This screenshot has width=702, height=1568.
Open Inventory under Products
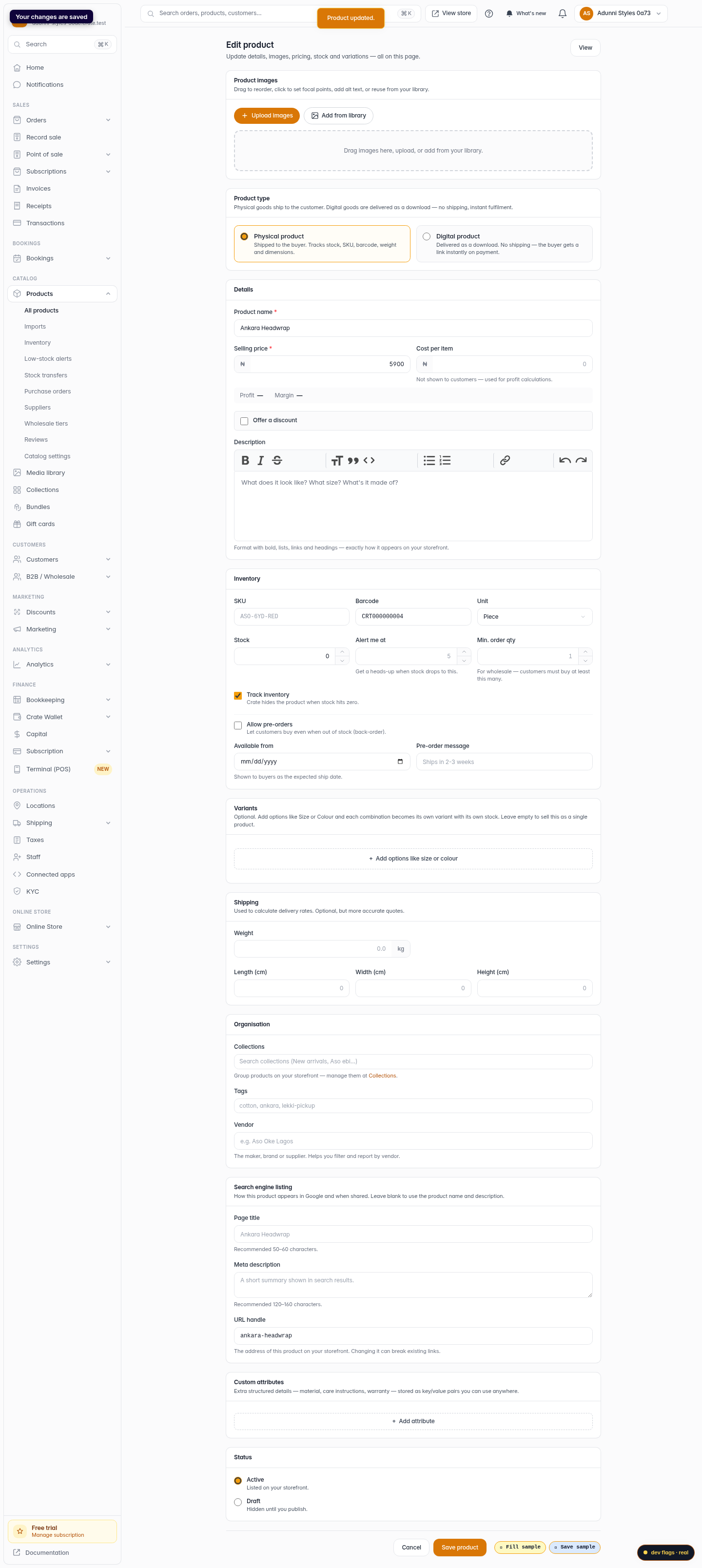coord(37,343)
